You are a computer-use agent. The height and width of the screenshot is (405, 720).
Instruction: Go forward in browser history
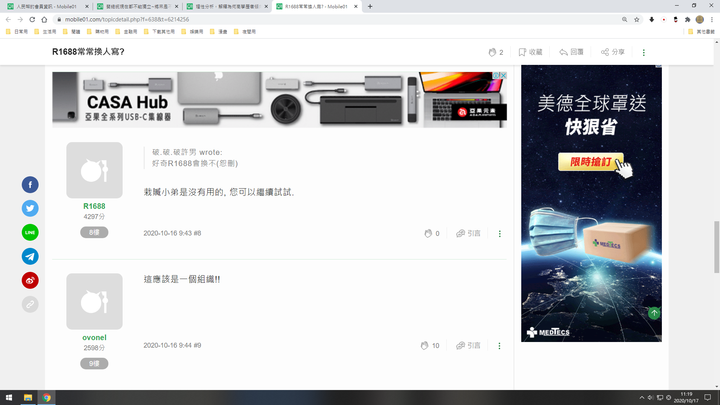[x=20, y=19]
